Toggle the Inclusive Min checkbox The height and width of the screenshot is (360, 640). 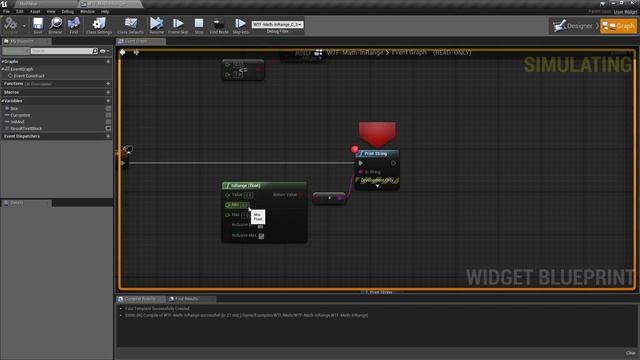(x=260, y=226)
